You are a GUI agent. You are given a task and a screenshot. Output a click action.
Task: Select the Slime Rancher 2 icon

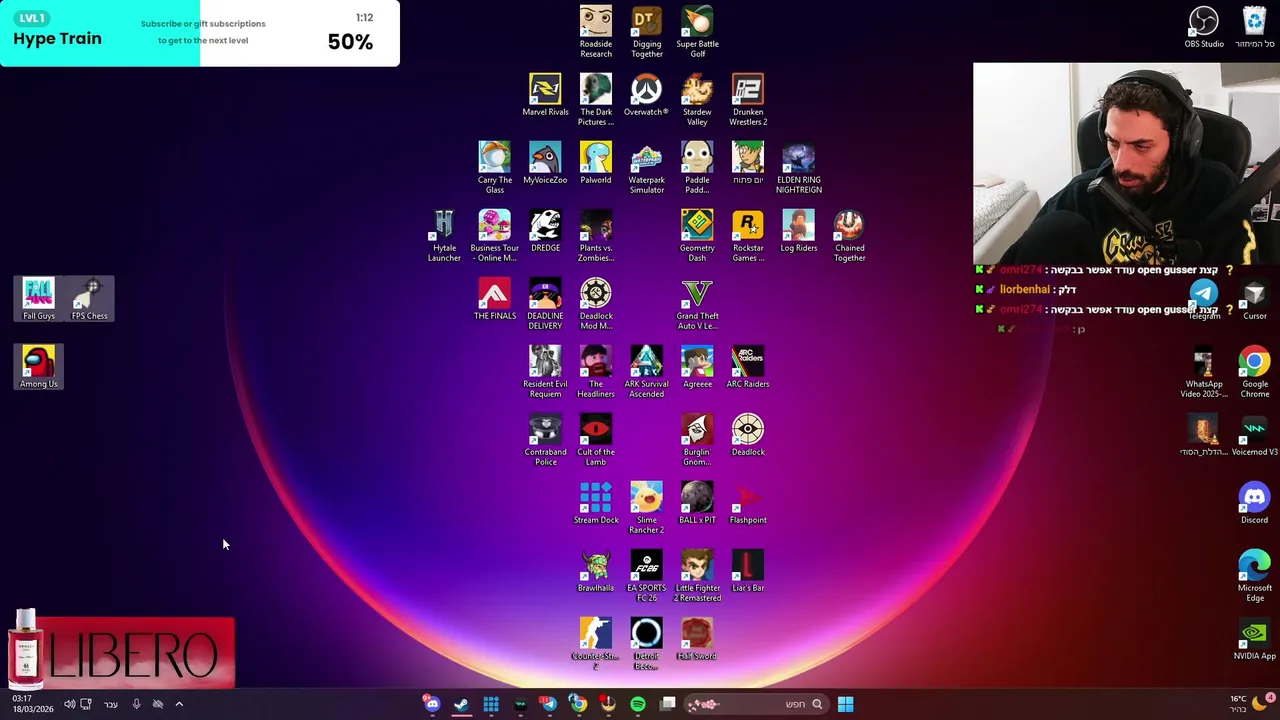point(646,508)
